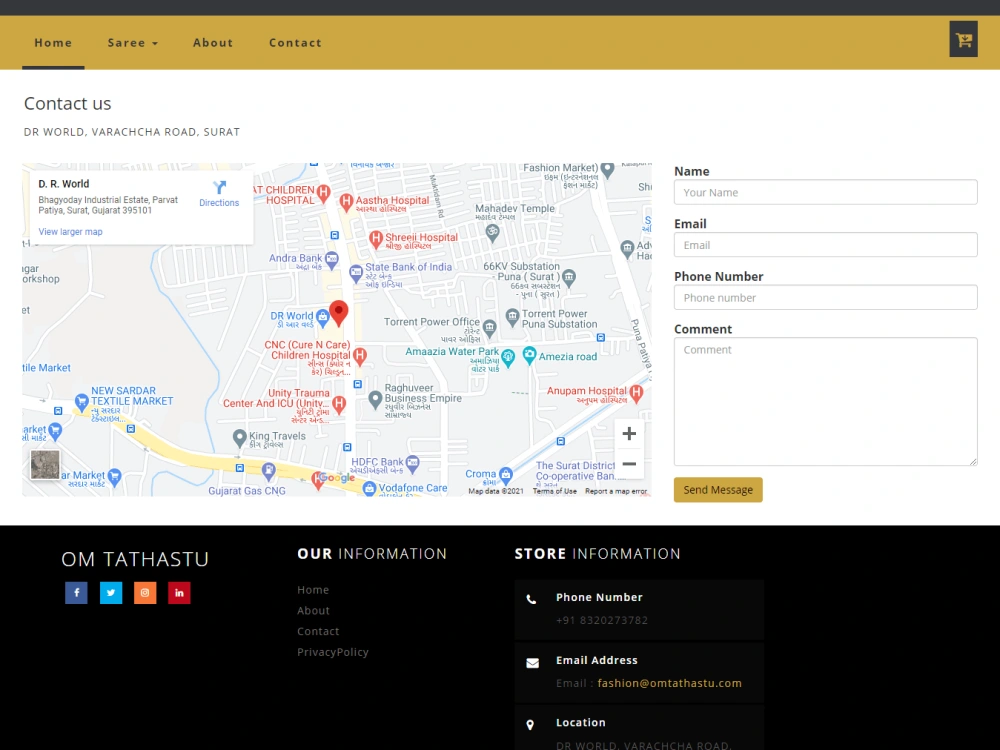This screenshot has height=750, width=1000.
Task: Open the map Terms of Use link
Action: (555, 491)
